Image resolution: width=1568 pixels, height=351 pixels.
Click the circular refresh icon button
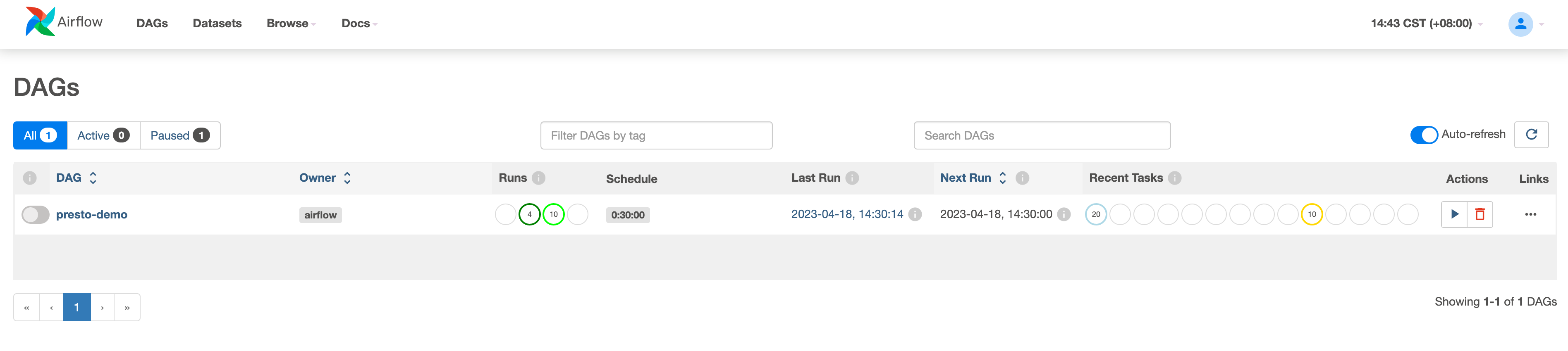tap(1532, 135)
